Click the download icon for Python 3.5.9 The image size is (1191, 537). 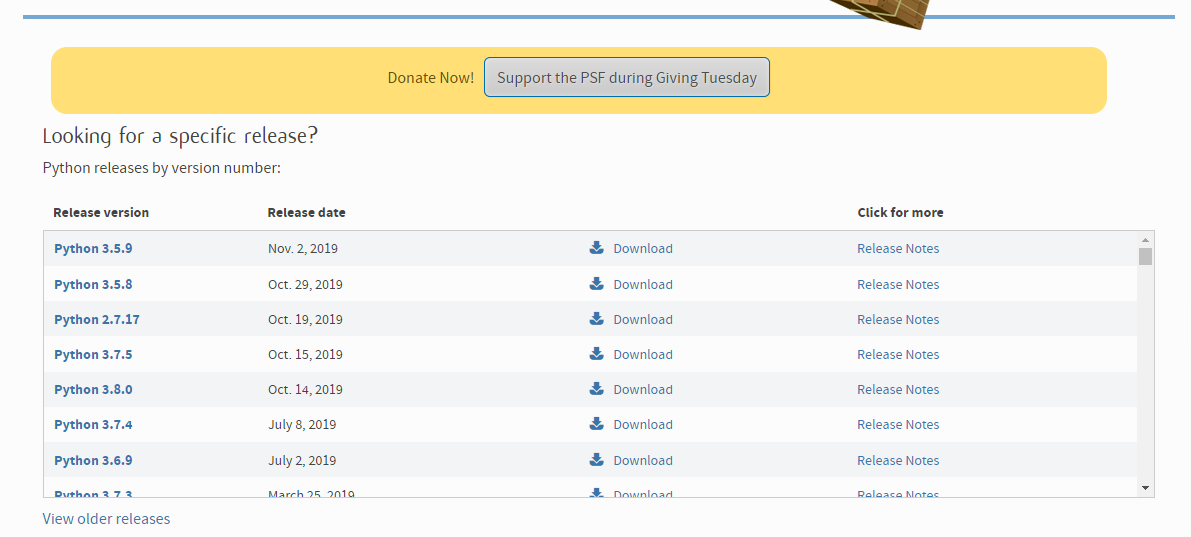tap(596, 248)
